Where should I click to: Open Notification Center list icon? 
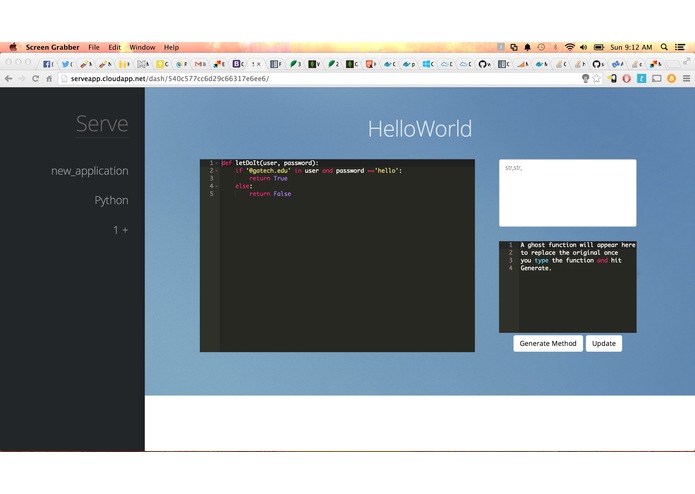click(680, 47)
